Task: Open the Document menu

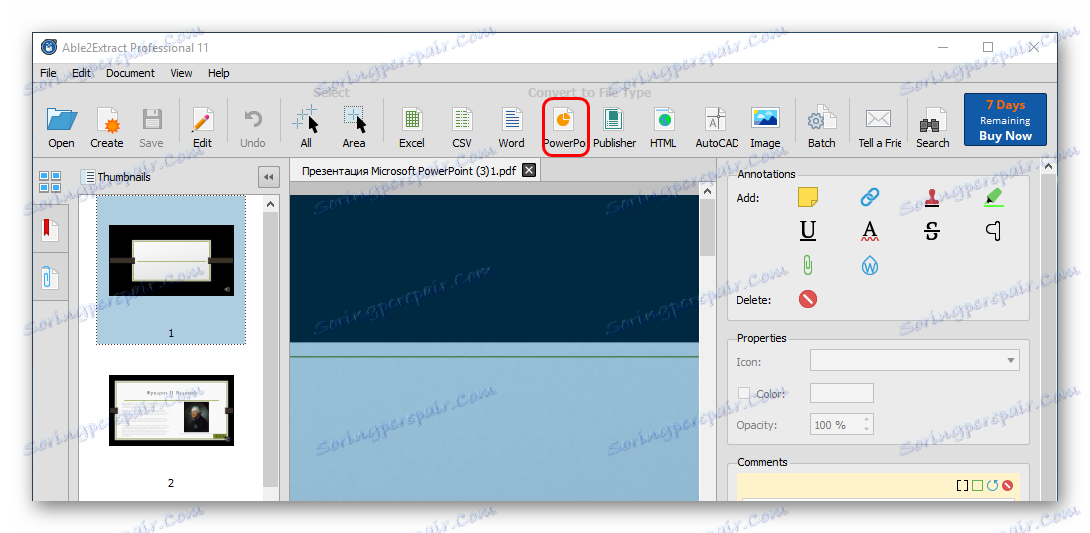Action: [131, 73]
